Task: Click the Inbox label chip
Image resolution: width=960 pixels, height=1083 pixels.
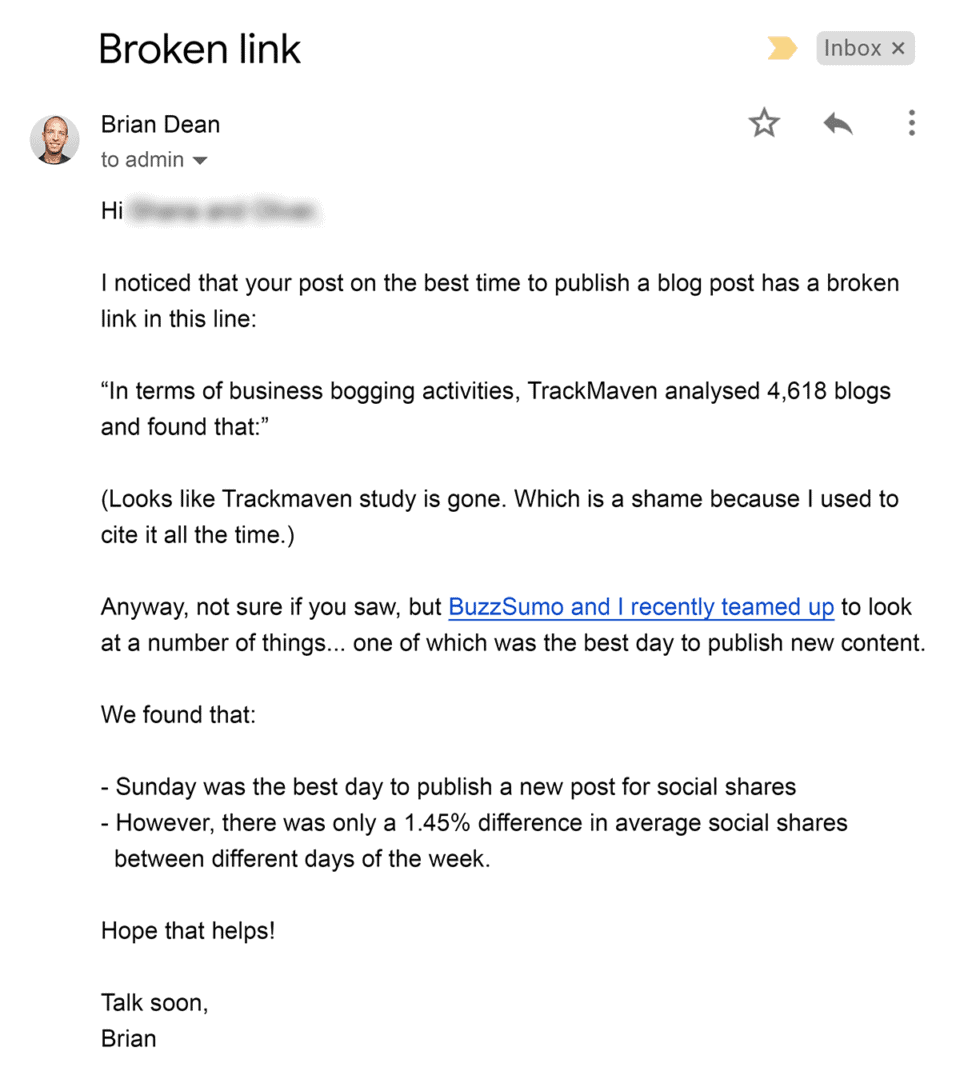Action: 852,47
